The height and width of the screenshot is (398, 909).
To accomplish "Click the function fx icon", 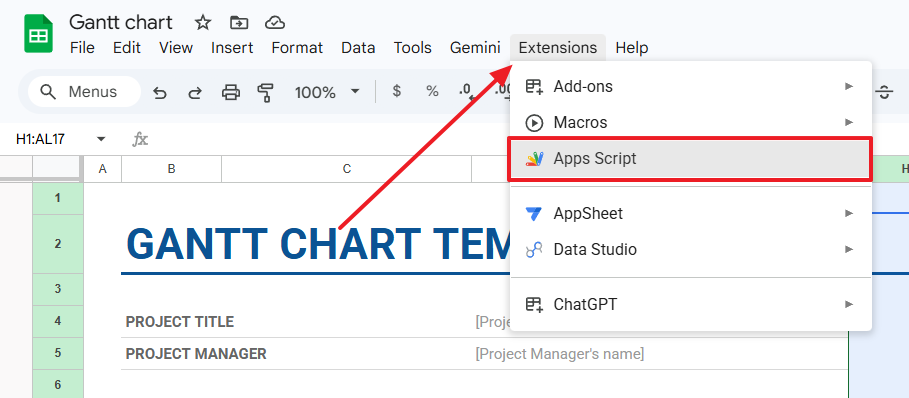I will (140, 139).
